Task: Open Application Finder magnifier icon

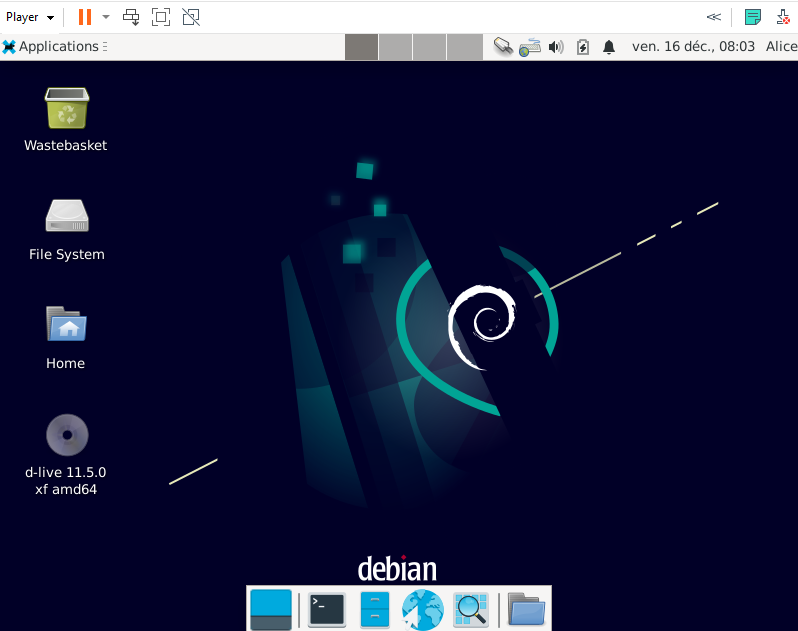Action: (470, 608)
